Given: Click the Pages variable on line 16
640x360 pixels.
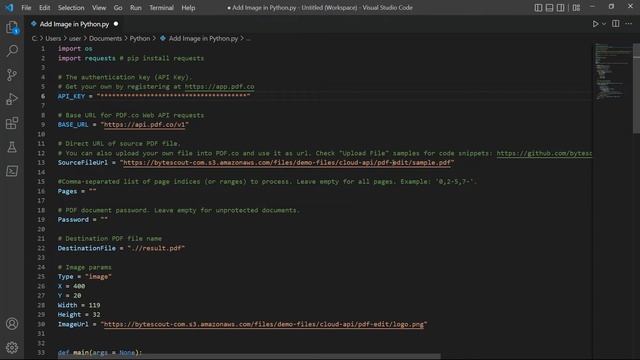Looking at the screenshot, I should pos(67,191).
